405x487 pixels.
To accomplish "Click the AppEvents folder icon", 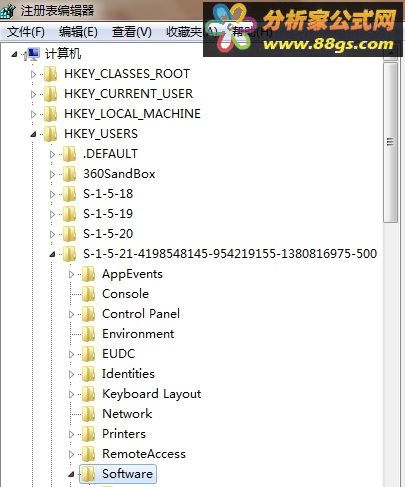I will click(x=89, y=274).
